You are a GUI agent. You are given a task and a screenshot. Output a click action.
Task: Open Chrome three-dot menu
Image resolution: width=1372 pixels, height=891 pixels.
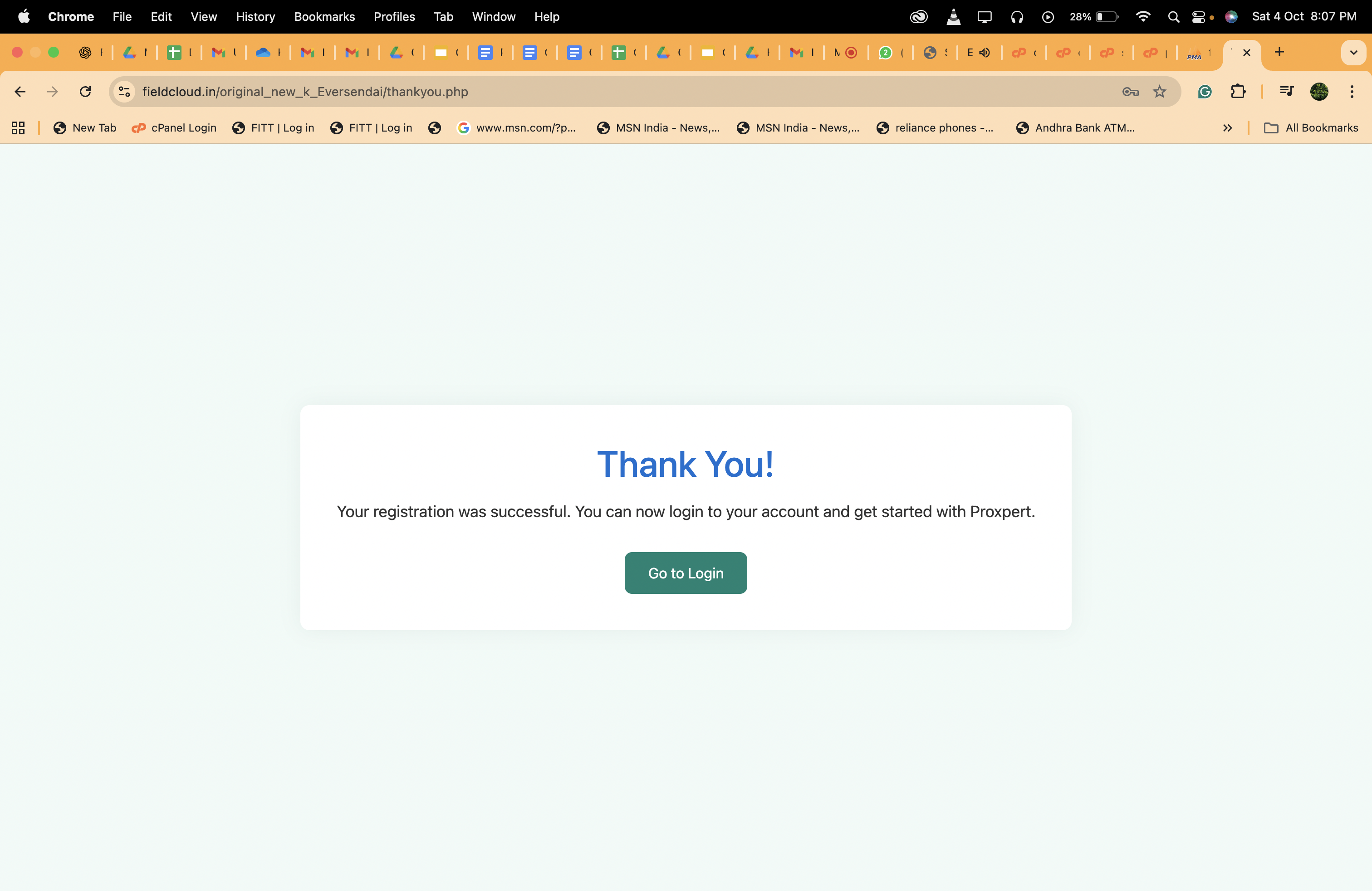click(x=1351, y=92)
